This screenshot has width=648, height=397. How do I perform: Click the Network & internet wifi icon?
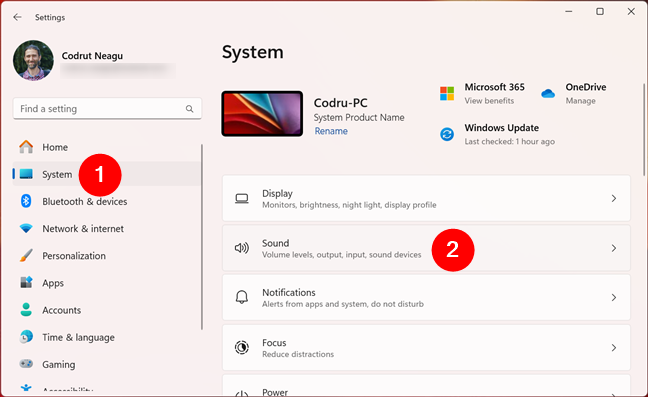tap(26, 228)
